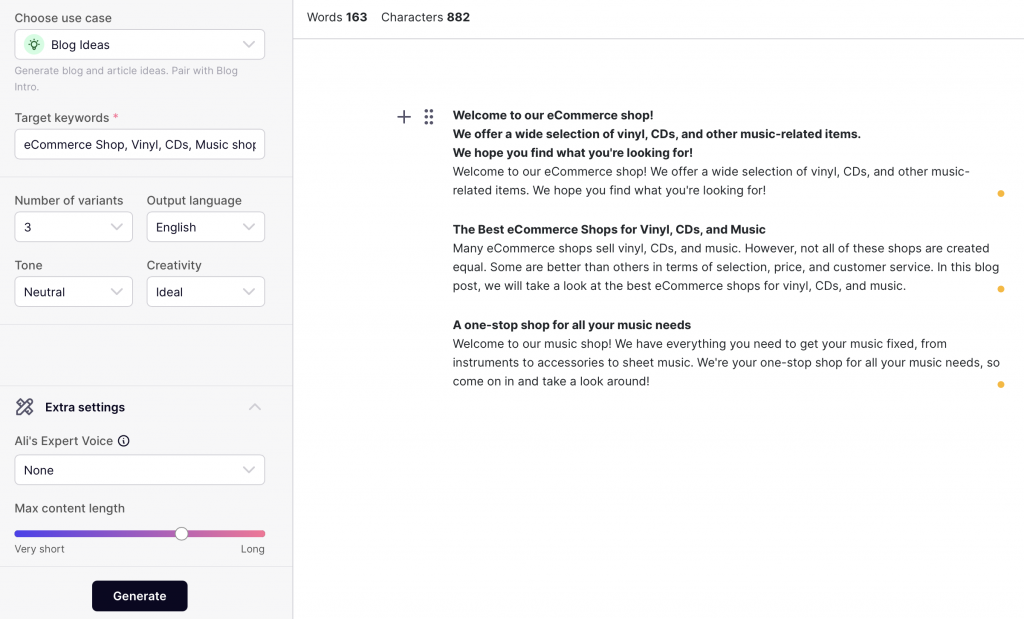1024x619 pixels.
Task: Click the info icon beside Ali's Expert Voice
Action: pos(124,441)
